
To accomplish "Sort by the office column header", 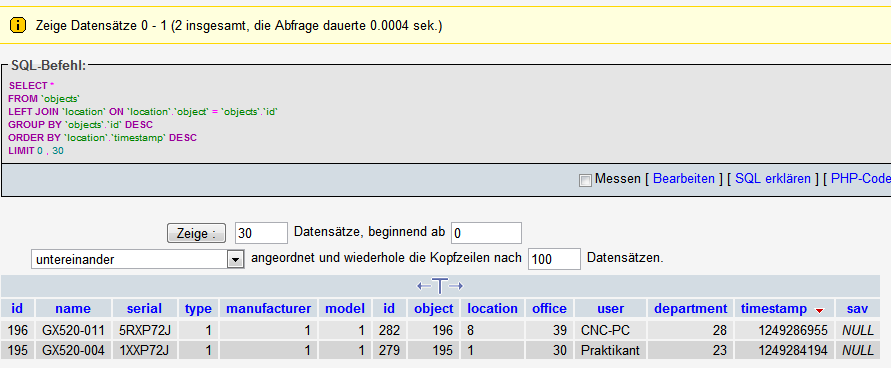I will [x=549, y=308].
